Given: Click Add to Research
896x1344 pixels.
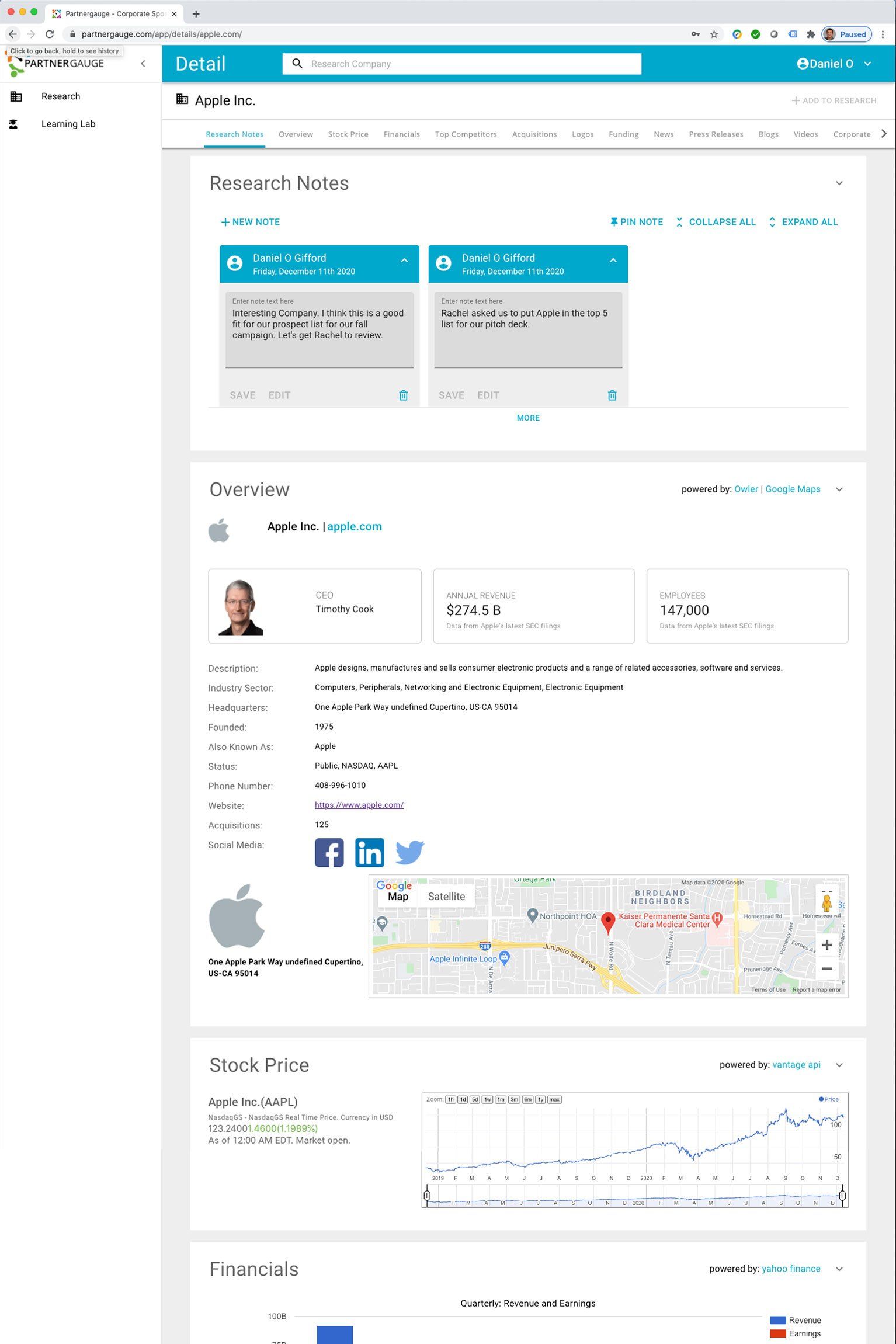Looking at the screenshot, I should click(834, 100).
